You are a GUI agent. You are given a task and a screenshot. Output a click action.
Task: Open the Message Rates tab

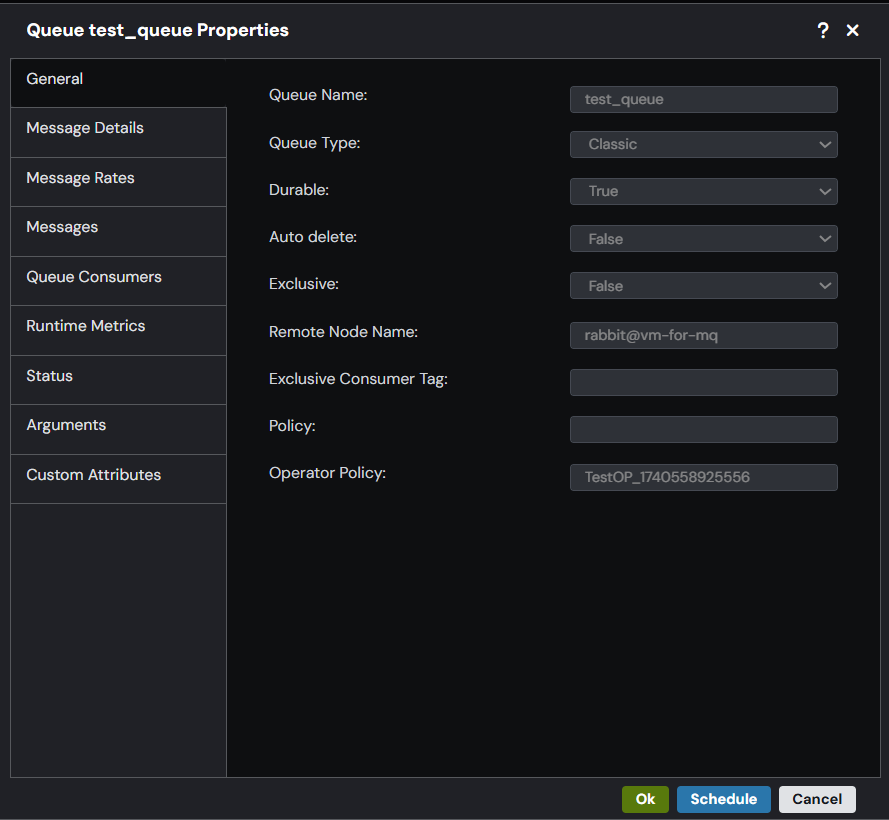click(x=118, y=178)
